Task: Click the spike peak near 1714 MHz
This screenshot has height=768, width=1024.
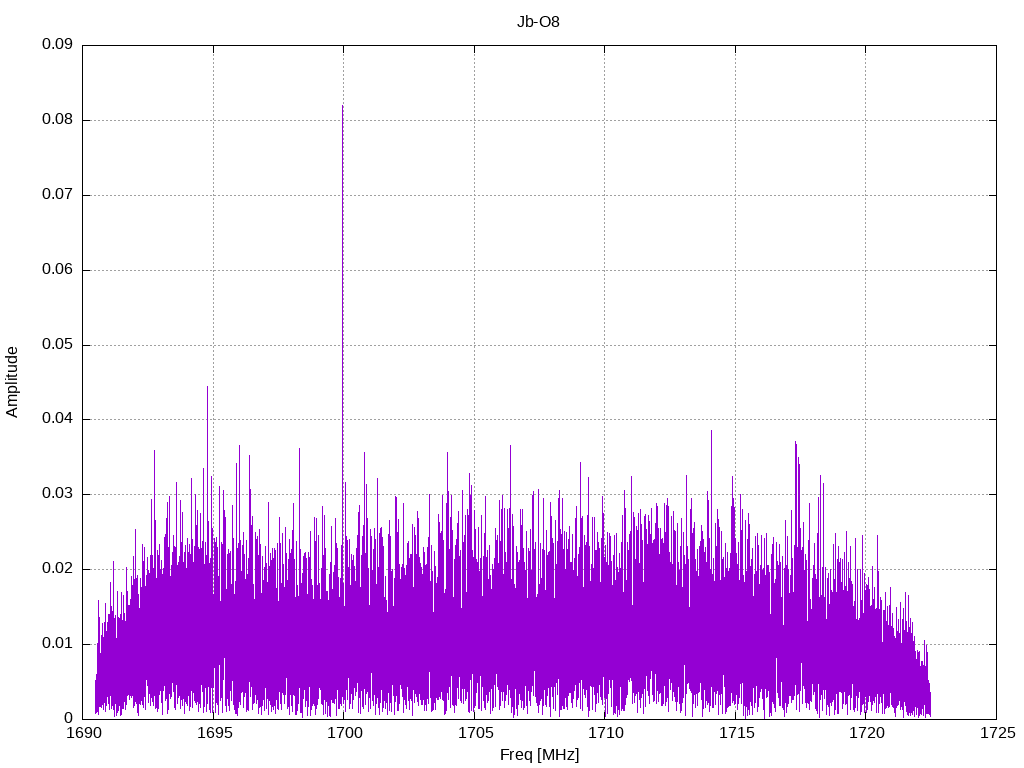Action: (711, 431)
